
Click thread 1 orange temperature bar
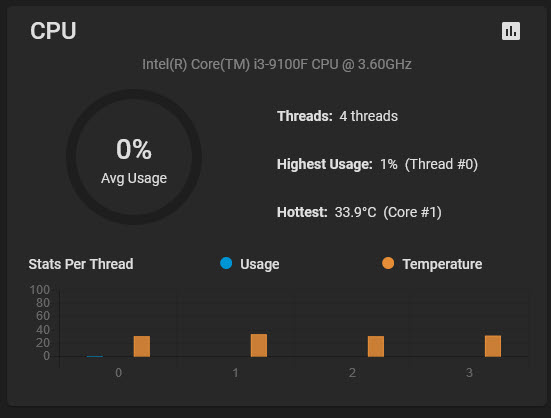259,345
